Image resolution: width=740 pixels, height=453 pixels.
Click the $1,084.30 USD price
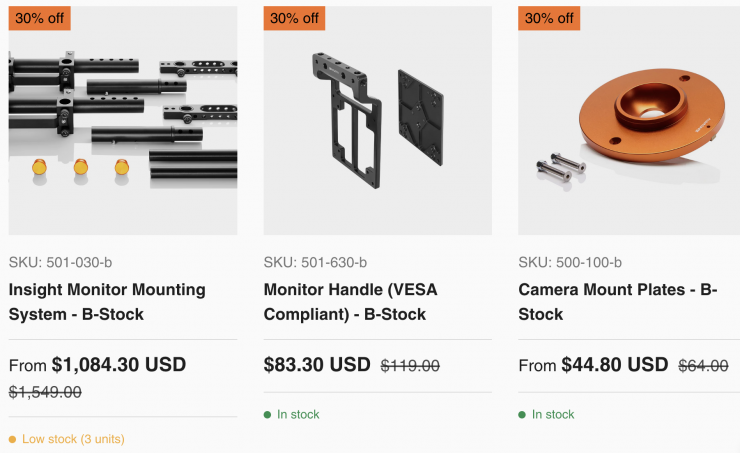pyautogui.click(x=118, y=365)
